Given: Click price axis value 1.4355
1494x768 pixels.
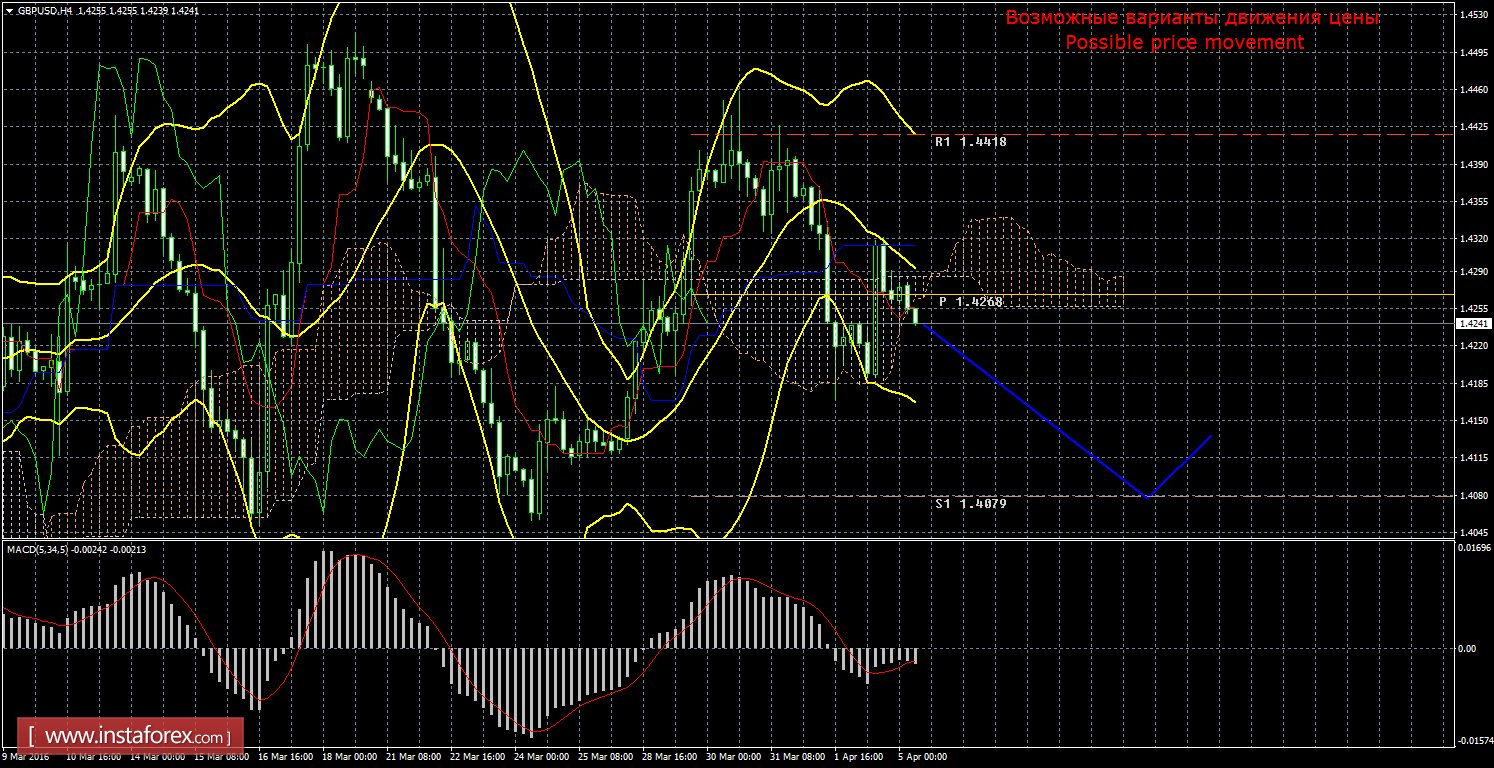Looking at the screenshot, I should [x=1473, y=202].
